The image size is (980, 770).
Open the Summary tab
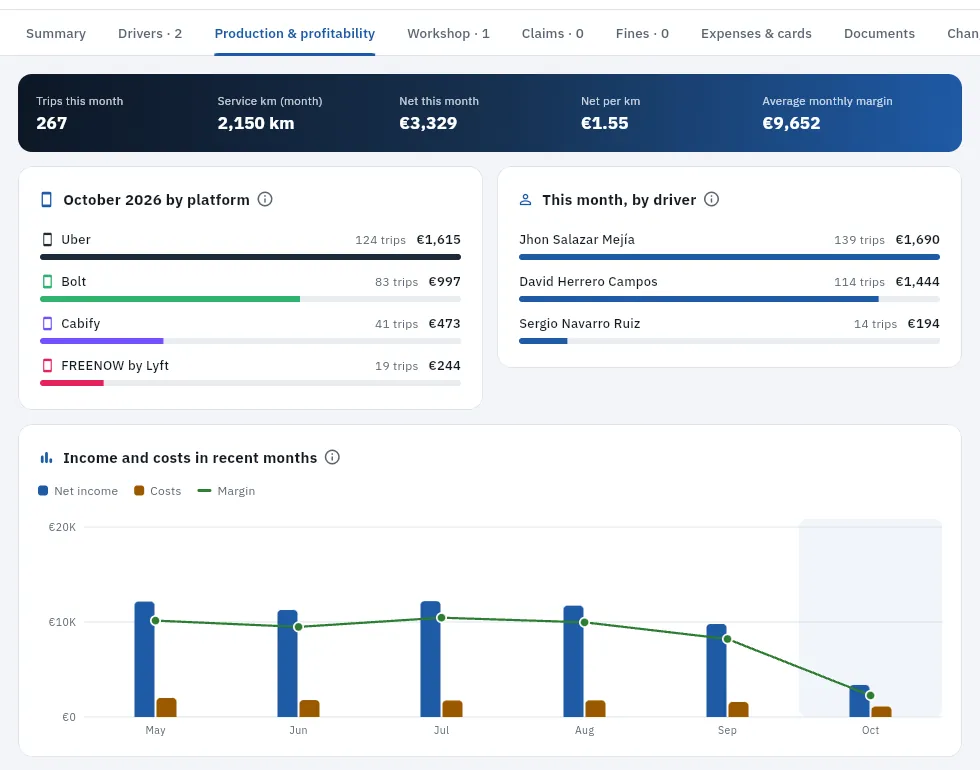point(56,33)
